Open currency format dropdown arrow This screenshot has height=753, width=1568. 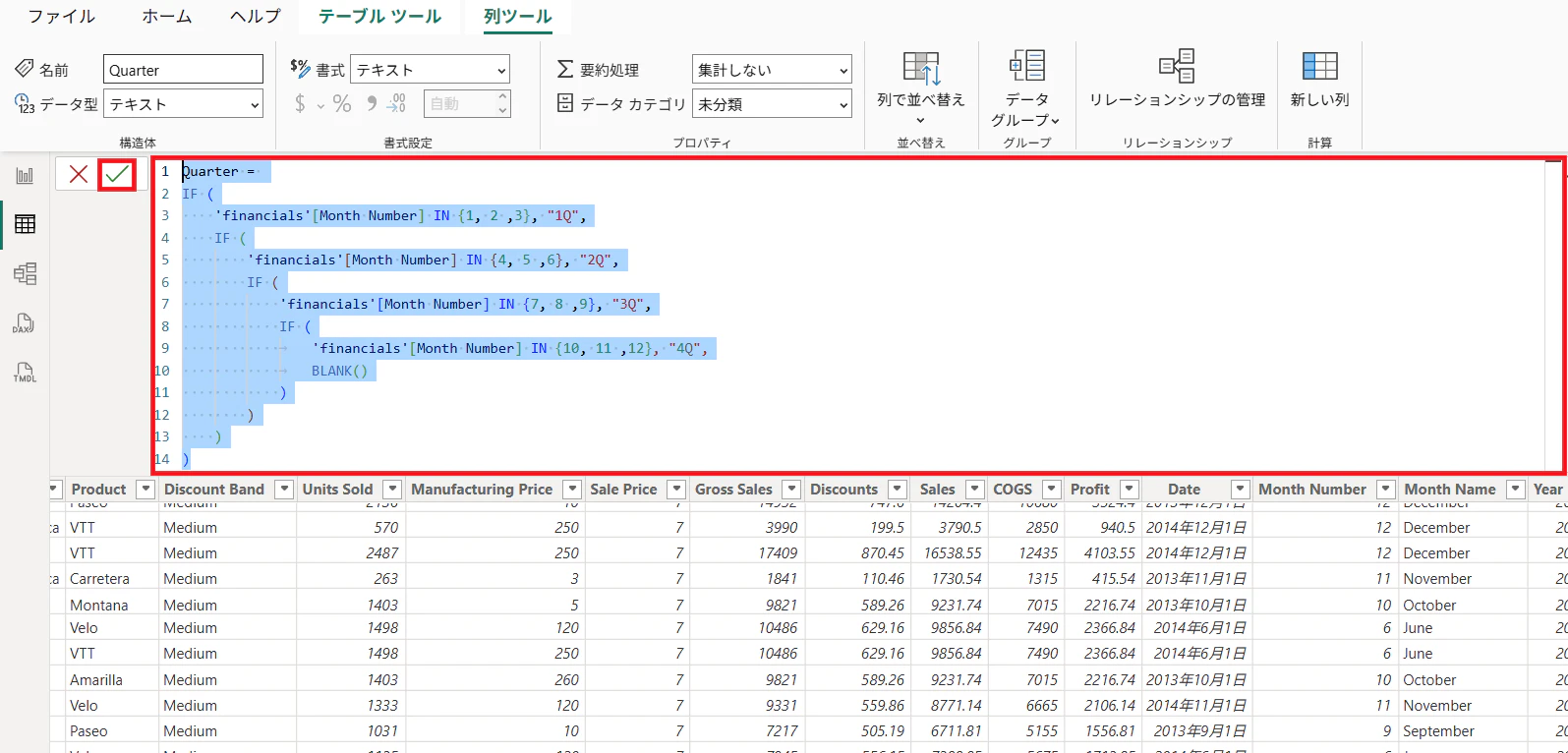[320, 105]
